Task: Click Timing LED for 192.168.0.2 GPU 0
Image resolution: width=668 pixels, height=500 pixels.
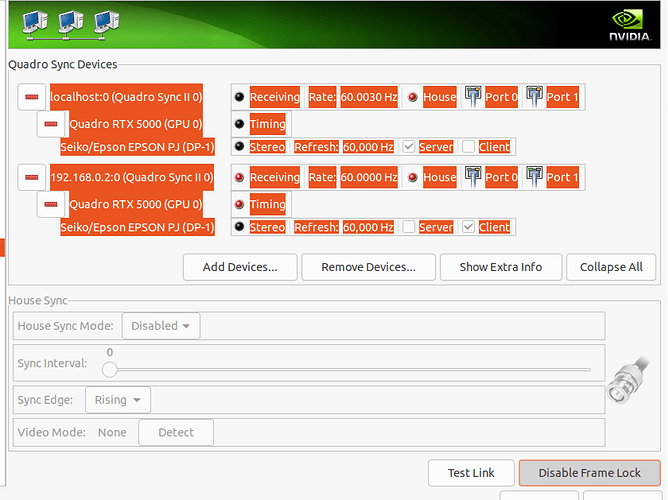Action: (239, 204)
